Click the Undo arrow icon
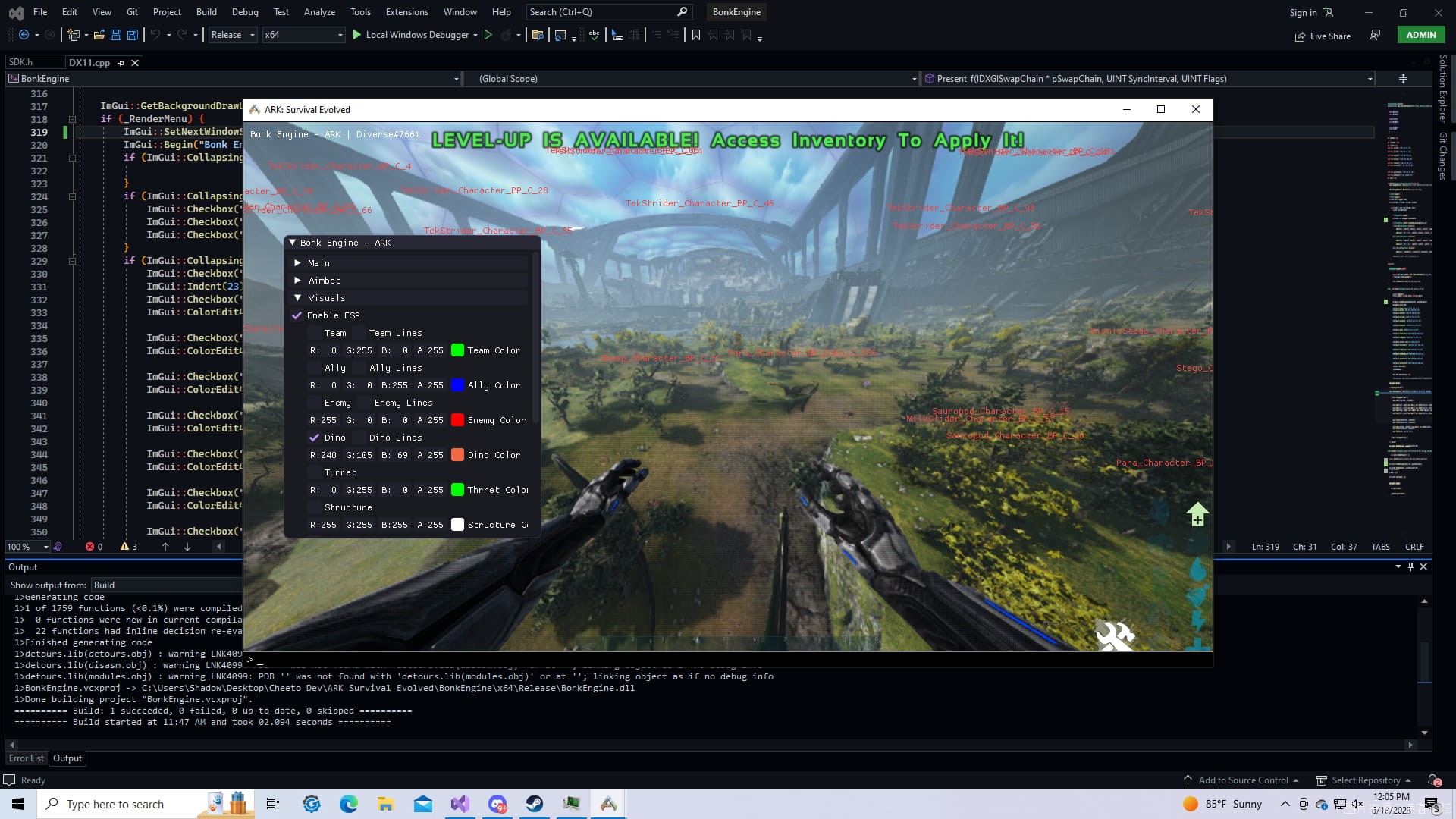The height and width of the screenshot is (819, 1456). pyautogui.click(x=155, y=35)
